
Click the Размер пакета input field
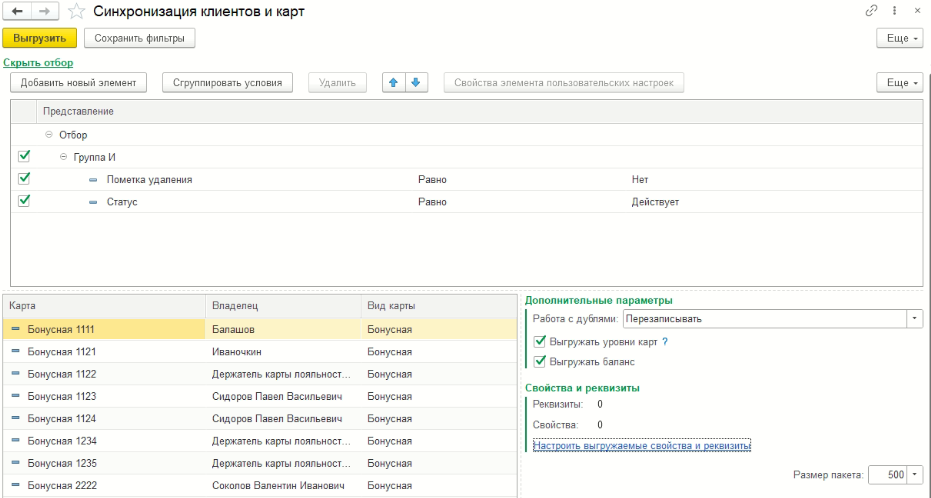(887, 475)
